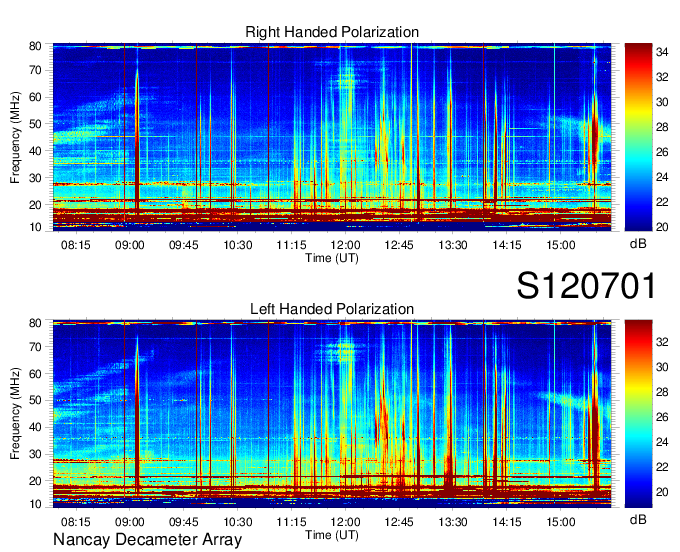
Task: Click the 50 MHz tick on Right Handed plot
Action: [35, 124]
